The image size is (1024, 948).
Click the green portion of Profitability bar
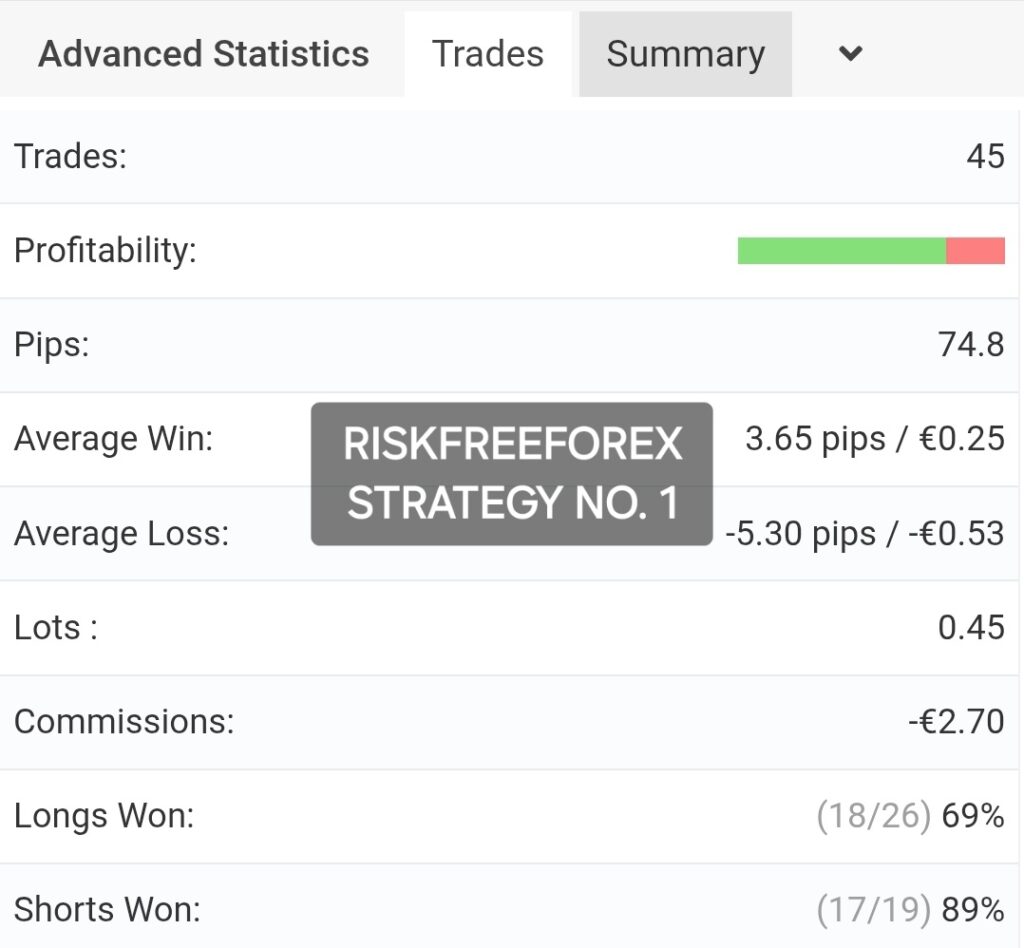tap(842, 251)
